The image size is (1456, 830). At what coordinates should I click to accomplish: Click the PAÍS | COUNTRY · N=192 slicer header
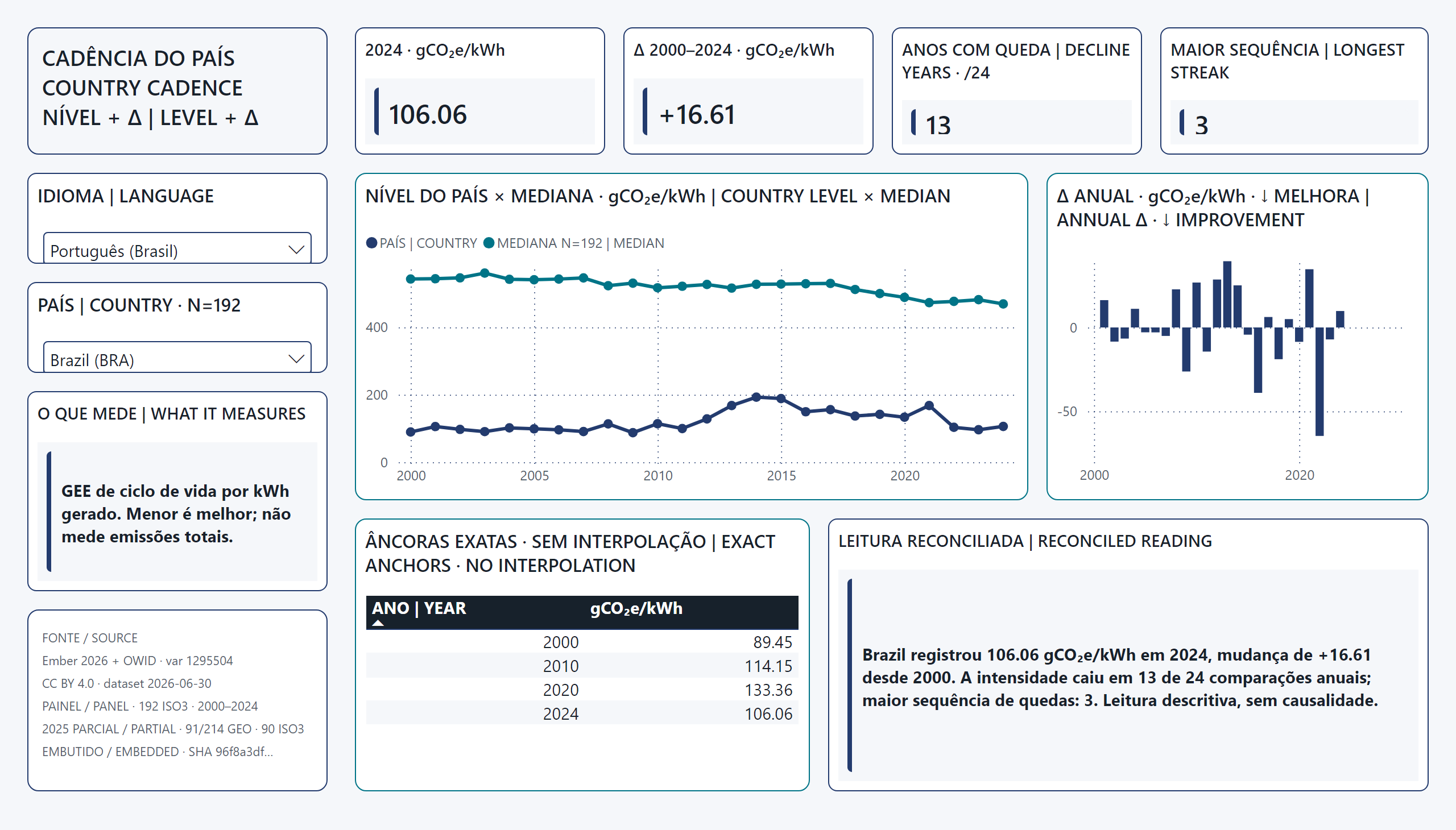click(x=139, y=305)
